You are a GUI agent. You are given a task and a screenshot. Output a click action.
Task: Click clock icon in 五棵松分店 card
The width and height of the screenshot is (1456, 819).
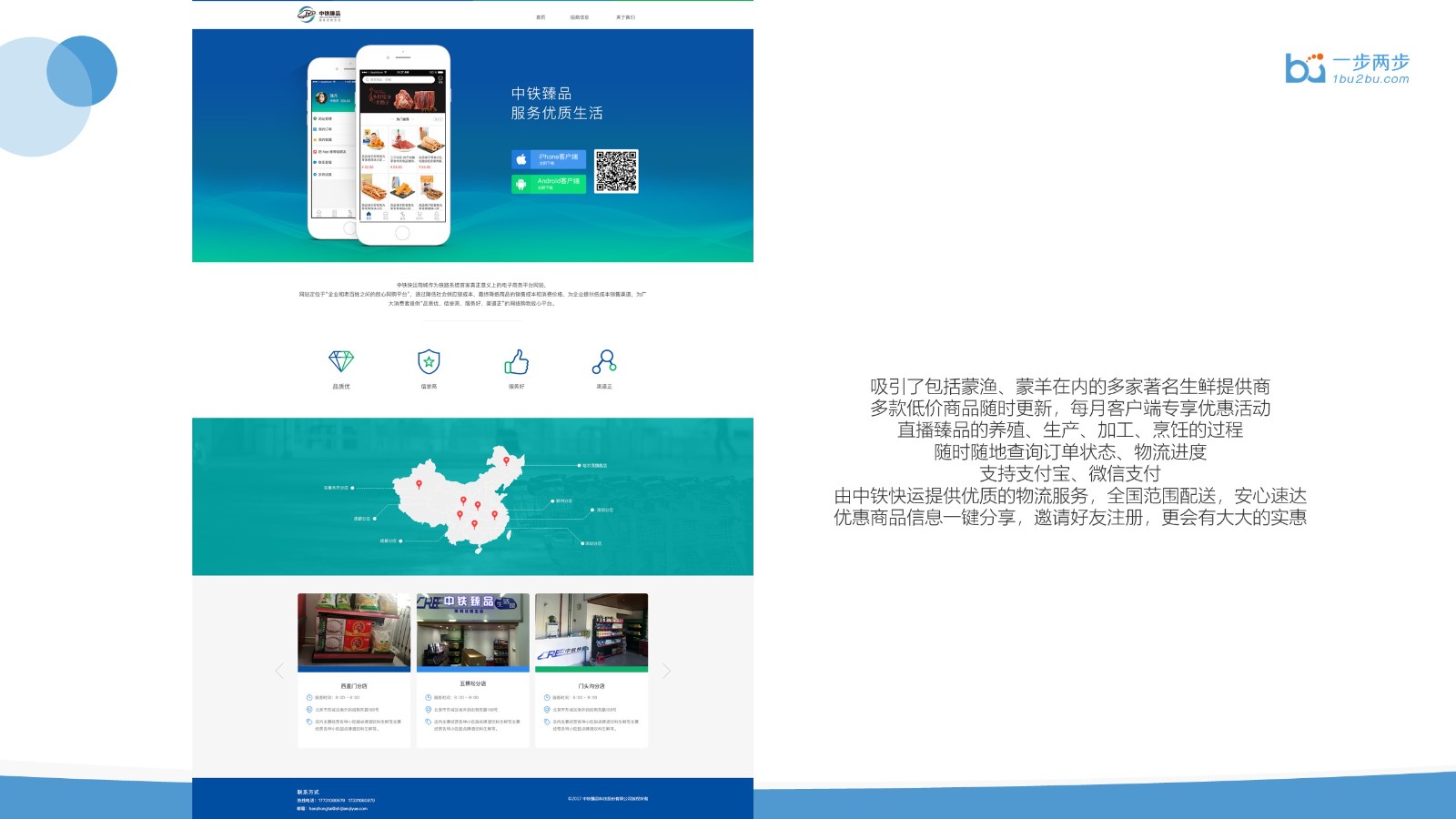tap(428, 698)
